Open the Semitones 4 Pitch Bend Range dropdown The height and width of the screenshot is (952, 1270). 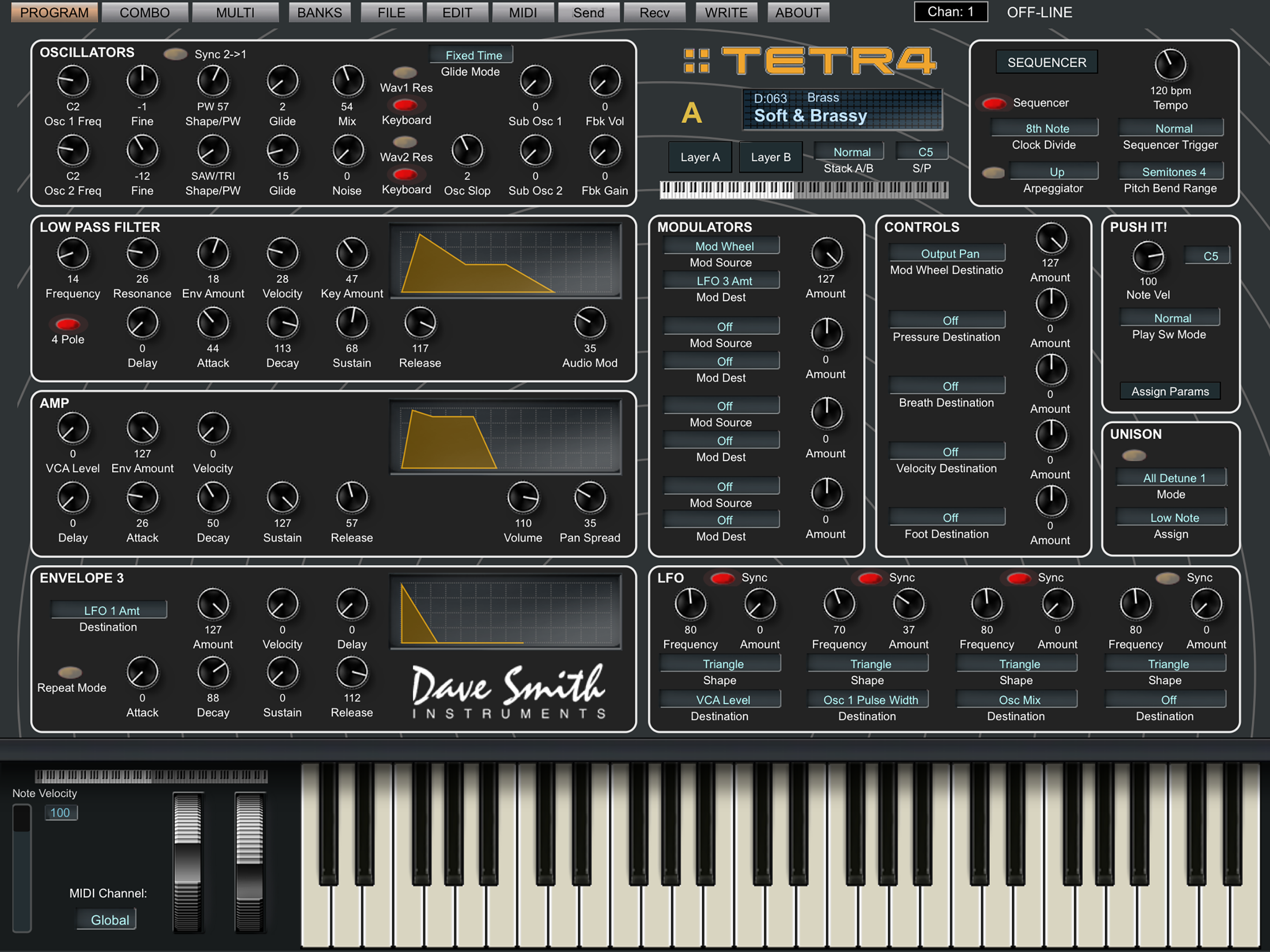pyautogui.click(x=1171, y=172)
